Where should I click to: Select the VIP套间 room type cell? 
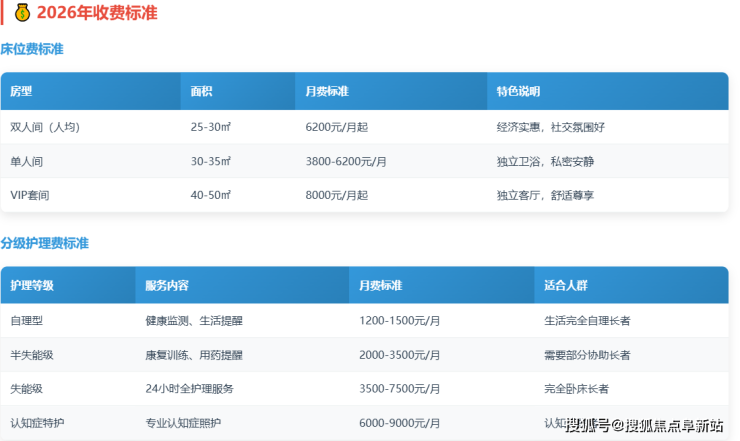point(30,195)
